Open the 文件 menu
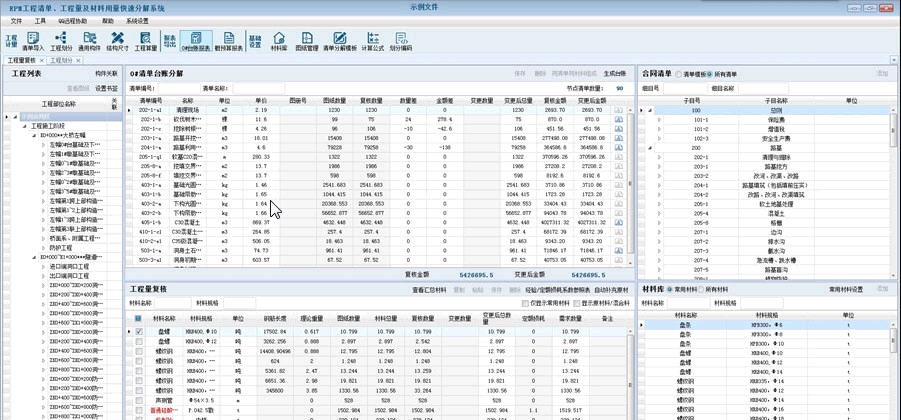 click(16, 21)
